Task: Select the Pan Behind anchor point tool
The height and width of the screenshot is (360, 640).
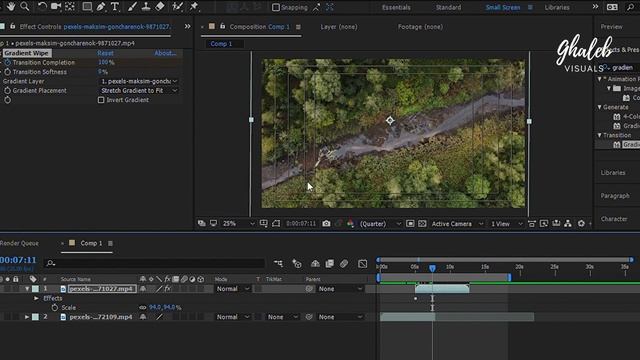Action: click(x=70, y=6)
